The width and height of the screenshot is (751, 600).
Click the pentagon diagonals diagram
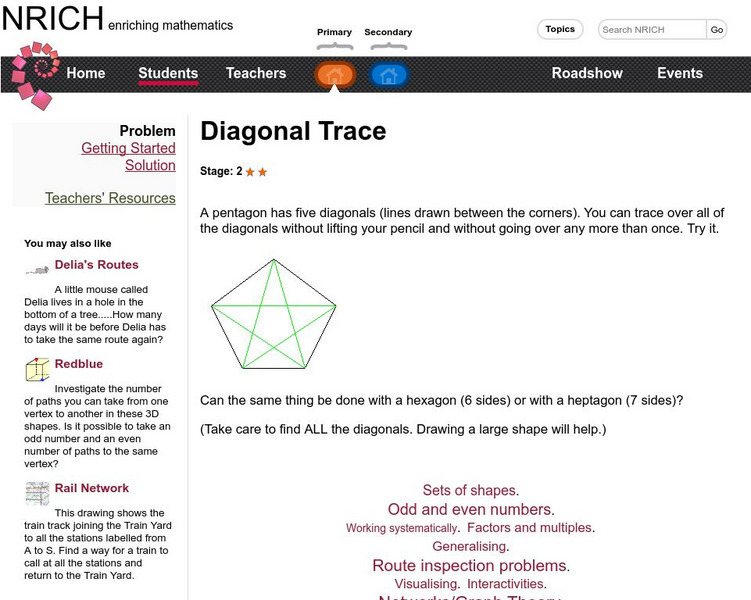pos(273,314)
